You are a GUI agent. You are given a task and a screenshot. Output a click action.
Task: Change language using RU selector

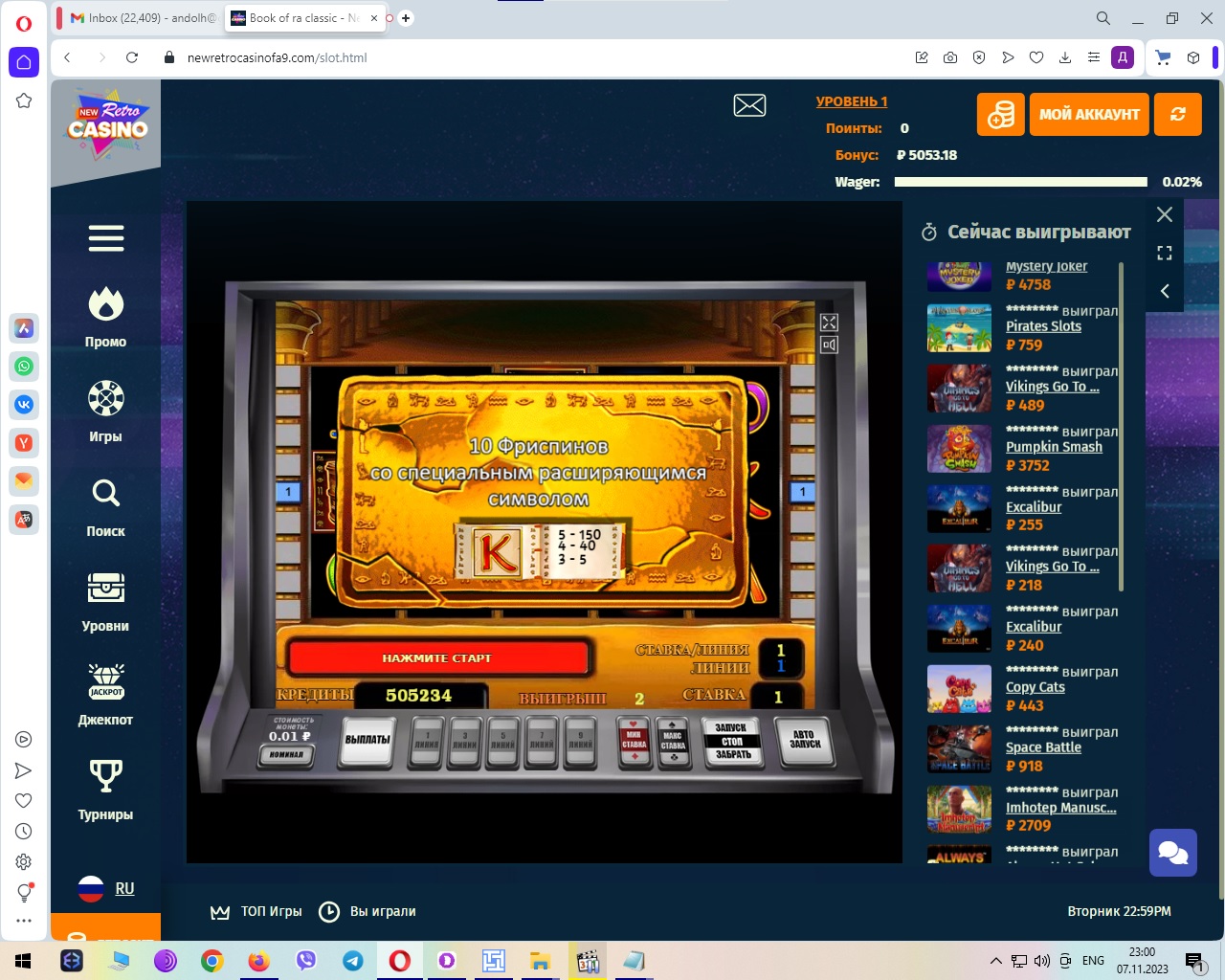pyautogui.click(x=106, y=889)
